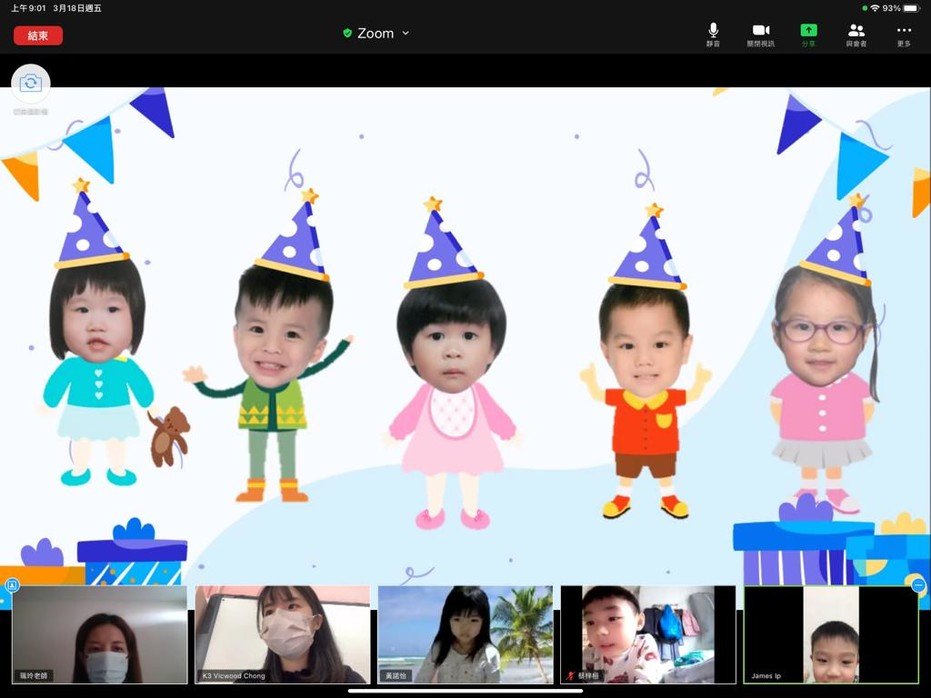Tap the battery indicator in status bar
931x698 pixels.
coord(911,8)
